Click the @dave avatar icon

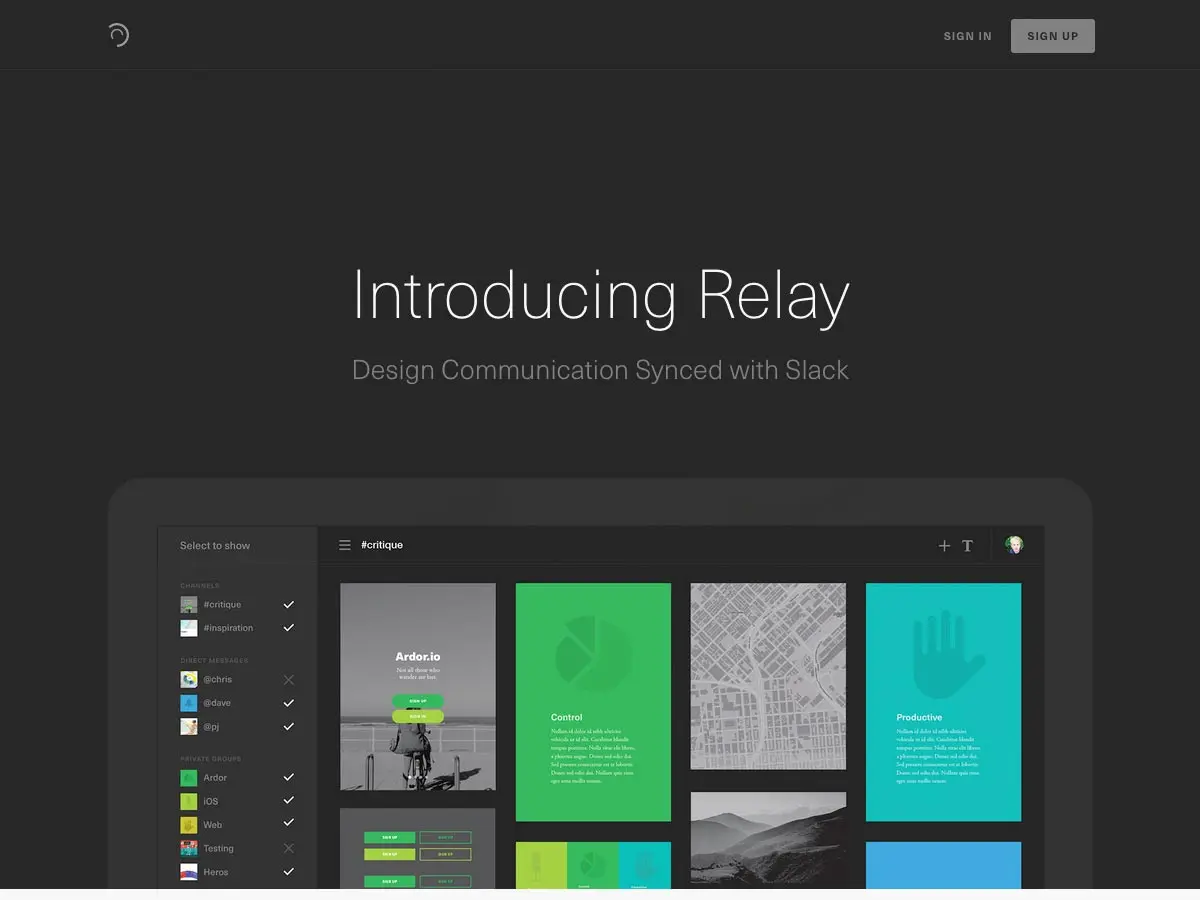(188, 702)
